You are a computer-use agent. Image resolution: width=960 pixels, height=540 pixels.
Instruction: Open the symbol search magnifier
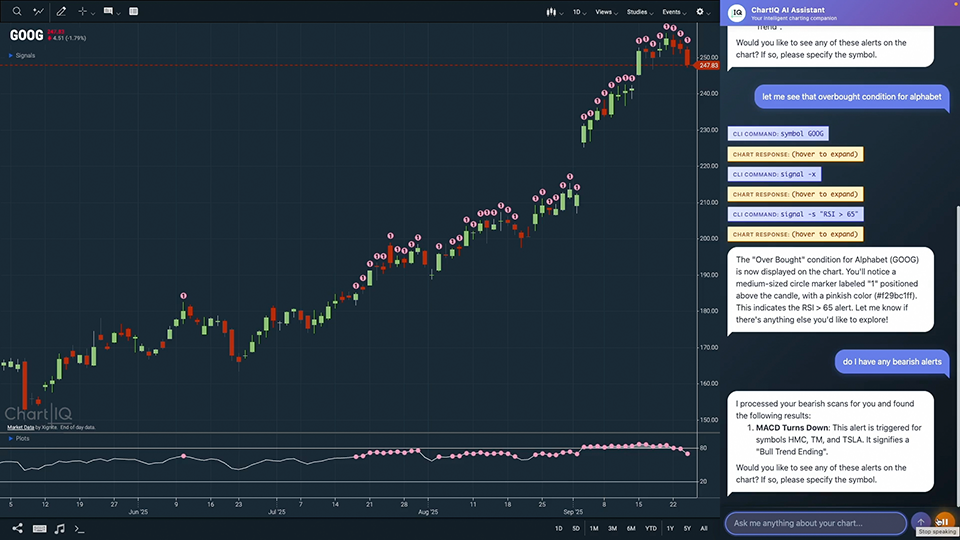coord(13,12)
